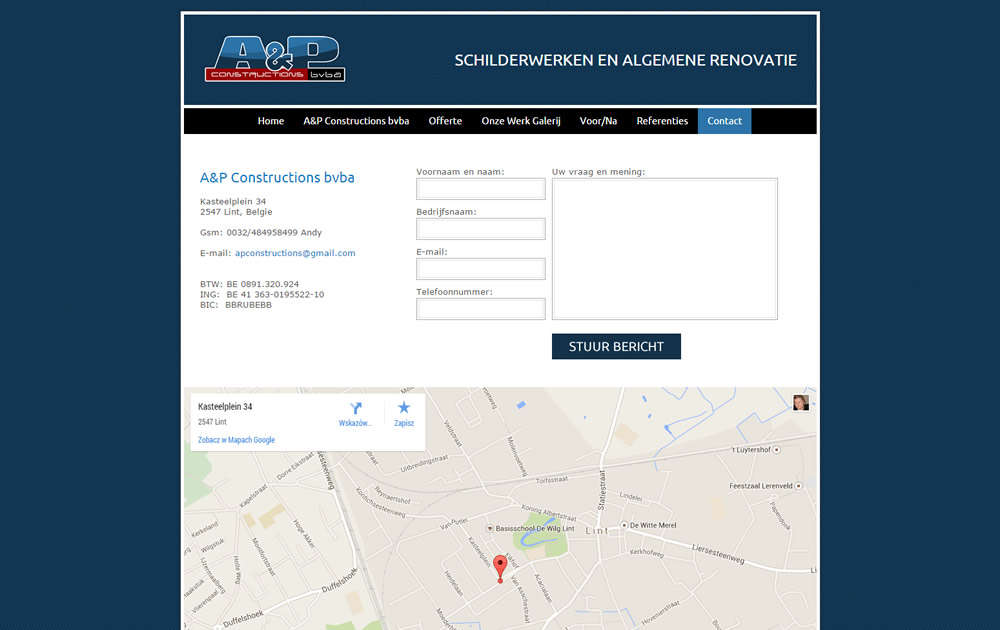Click the Uw vraag en mening: label
The height and width of the screenshot is (630, 1000).
[x=598, y=172]
